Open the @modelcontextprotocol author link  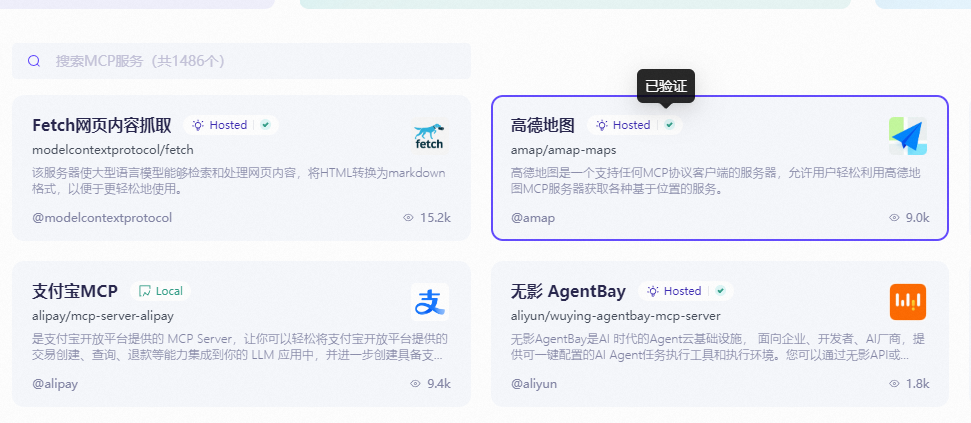coord(102,218)
